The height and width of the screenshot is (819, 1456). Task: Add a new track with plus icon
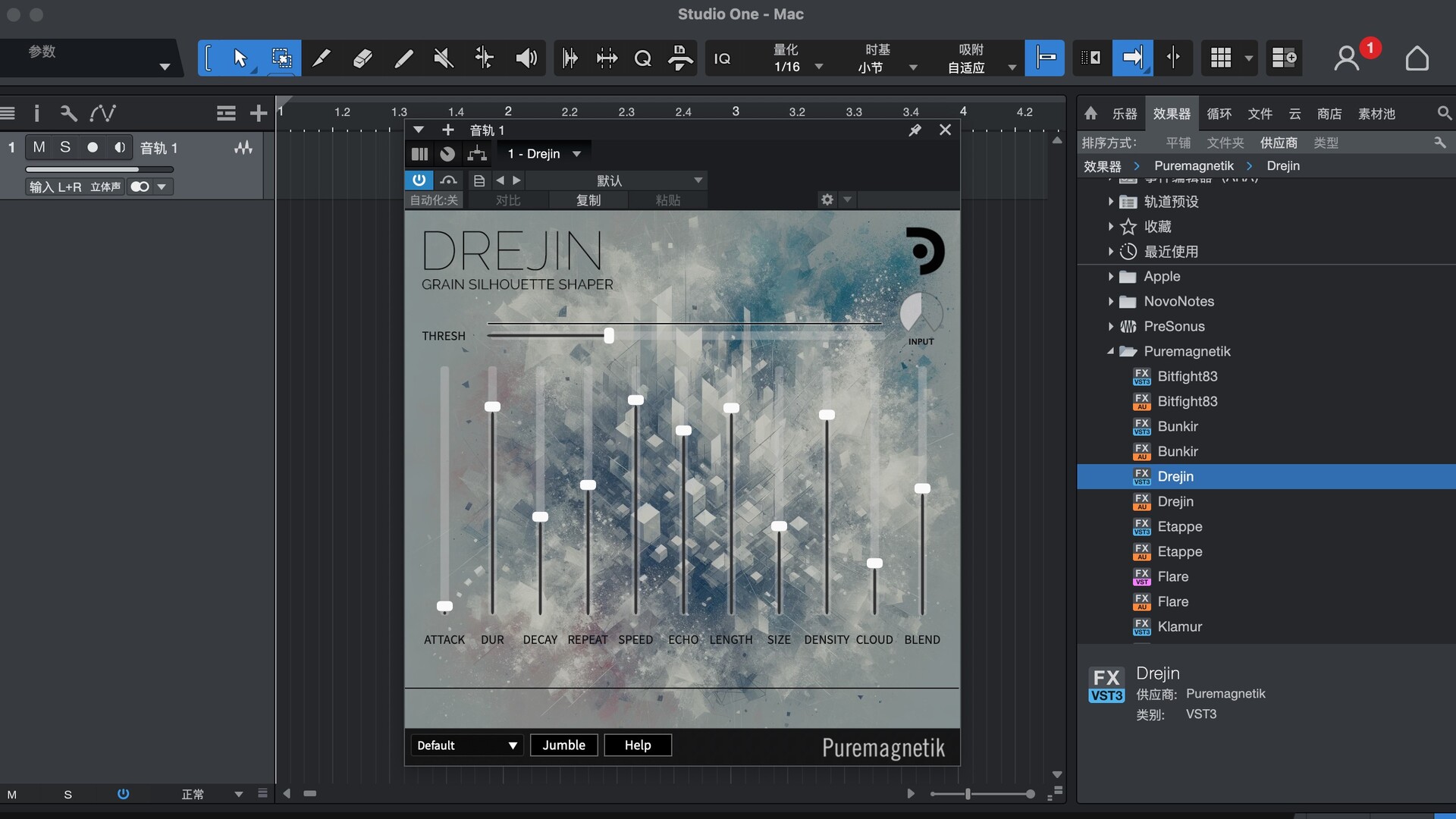tap(259, 114)
